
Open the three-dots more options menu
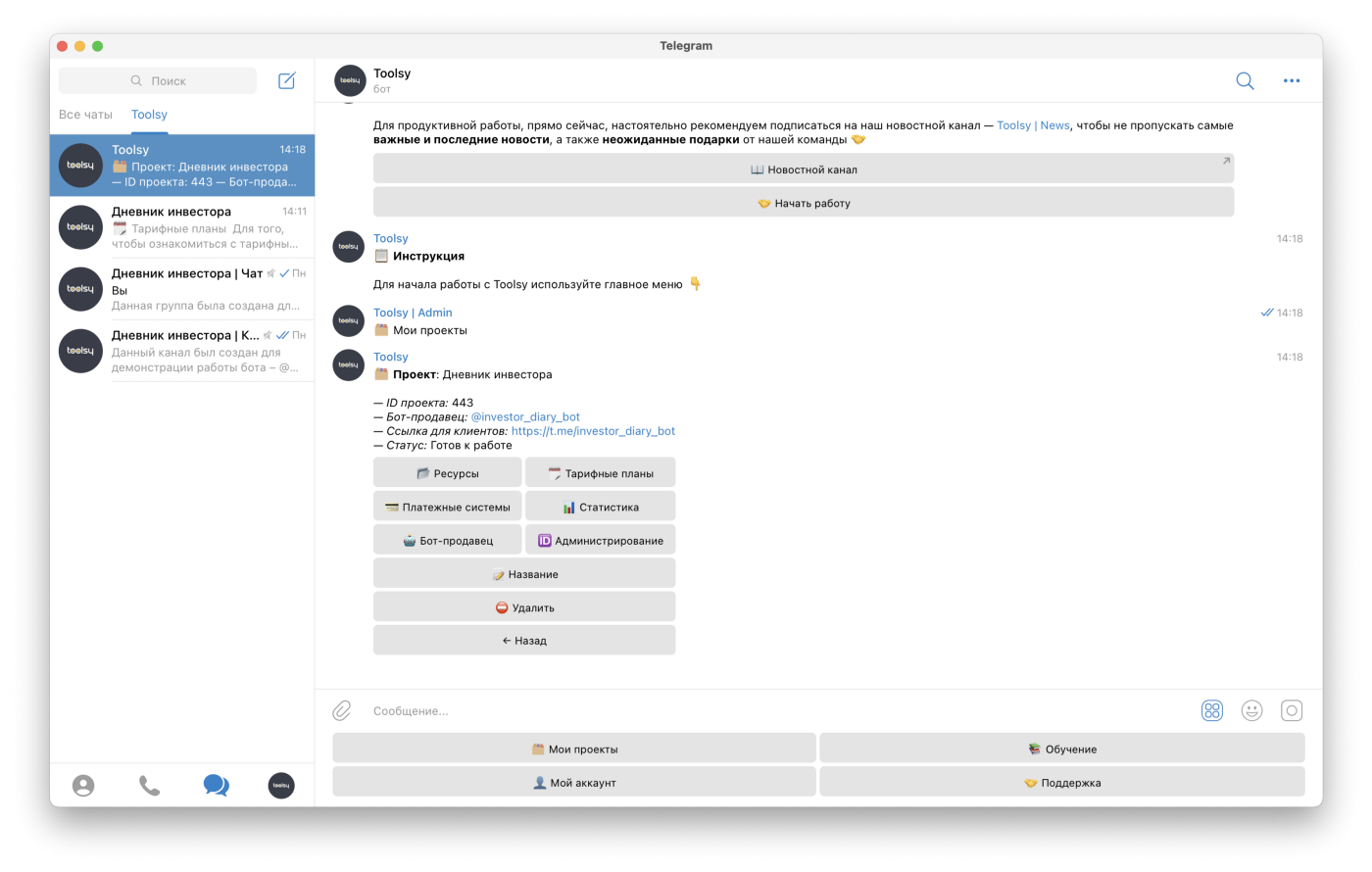pyautogui.click(x=1292, y=80)
